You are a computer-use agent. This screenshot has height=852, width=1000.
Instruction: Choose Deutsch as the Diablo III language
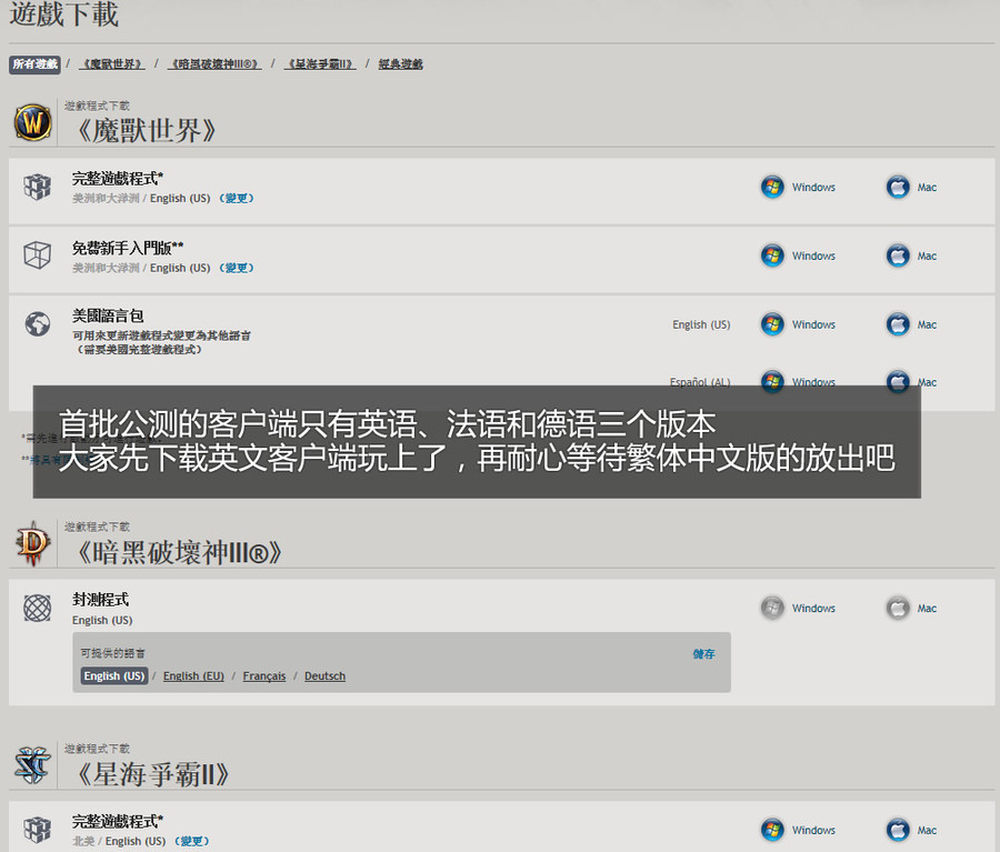[325, 676]
